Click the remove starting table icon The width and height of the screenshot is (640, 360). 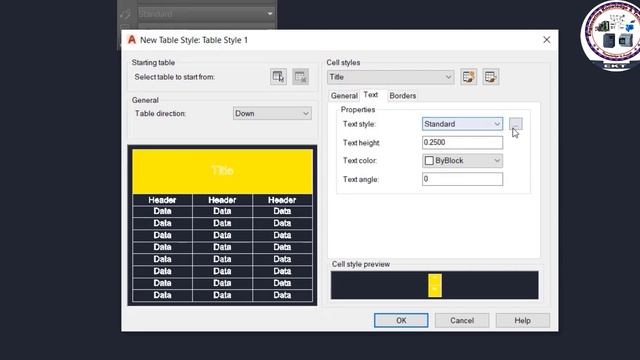pos(300,77)
